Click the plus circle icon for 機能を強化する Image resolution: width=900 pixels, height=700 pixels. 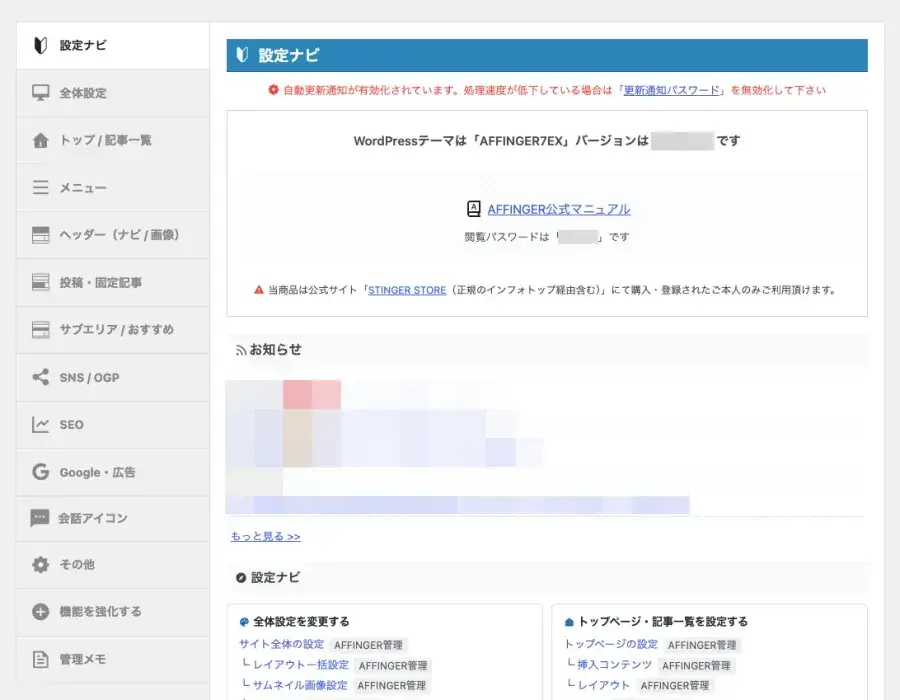click(40, 612)
